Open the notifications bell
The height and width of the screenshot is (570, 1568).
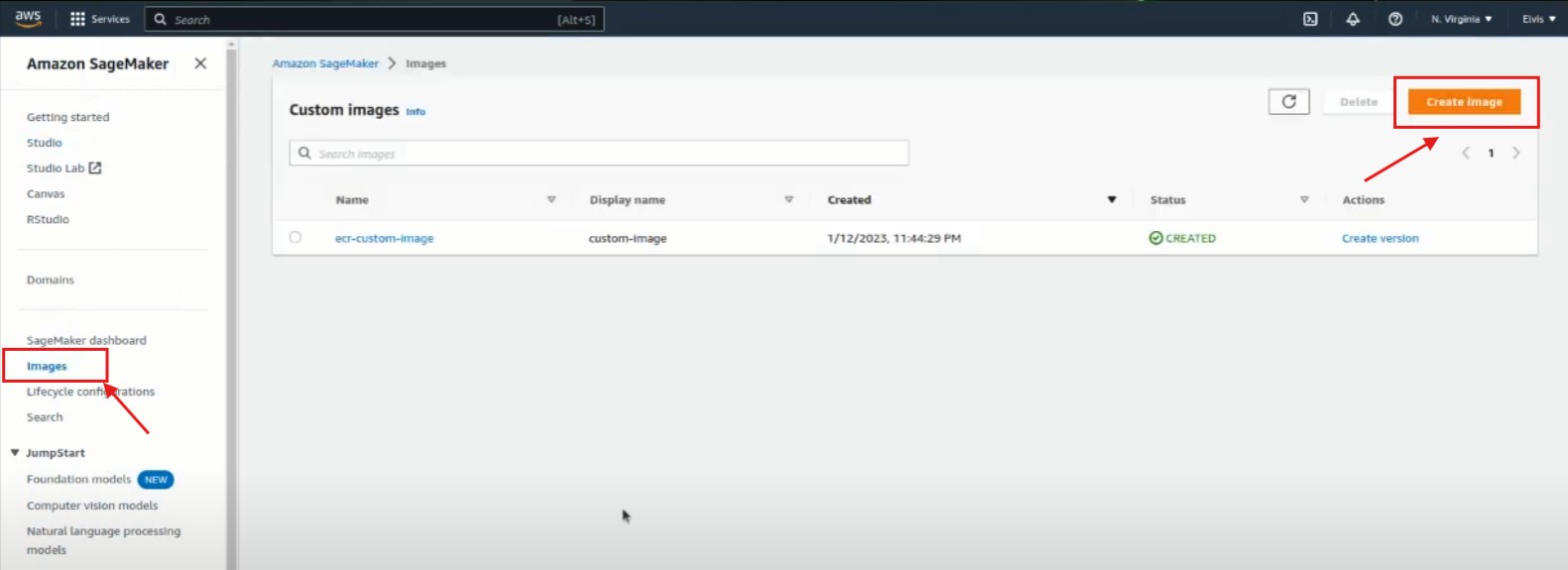[1353, 19]
